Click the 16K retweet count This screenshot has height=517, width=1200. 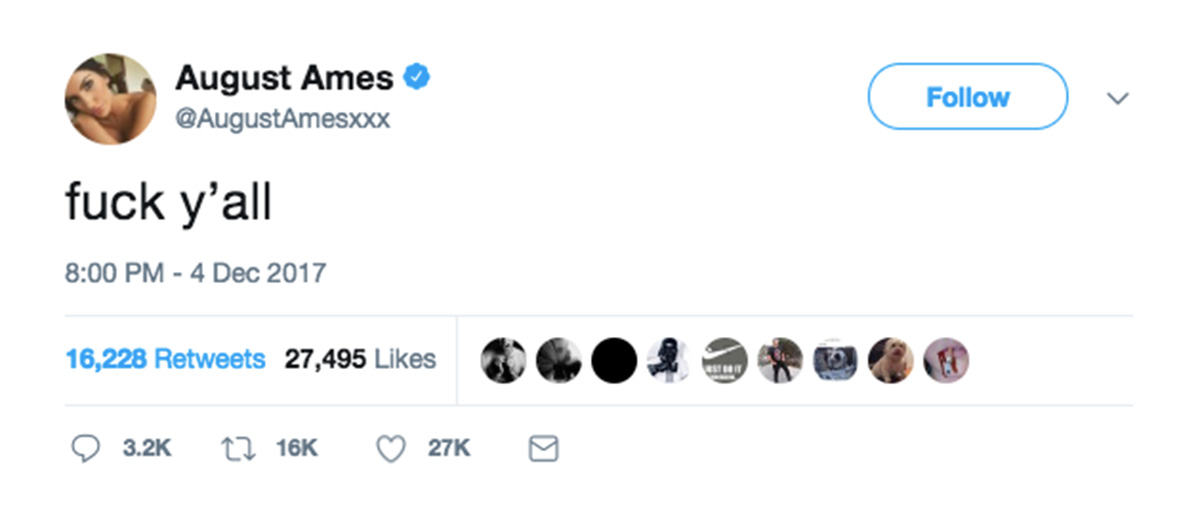[x=297, y=450]
